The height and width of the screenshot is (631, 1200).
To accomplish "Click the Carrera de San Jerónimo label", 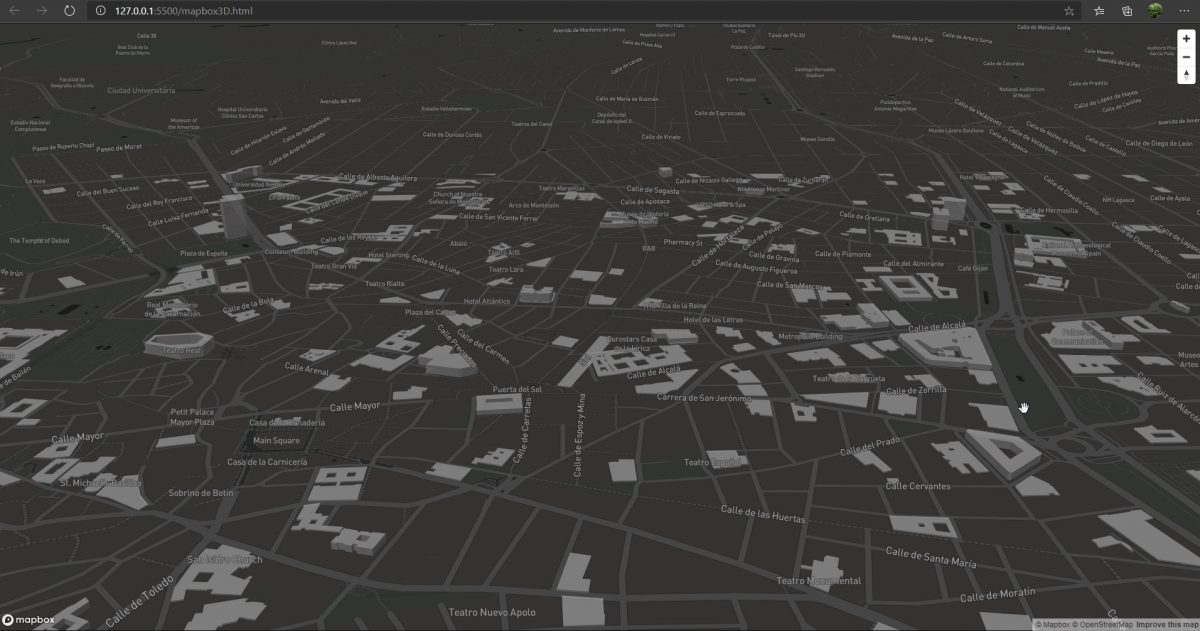I will pyautogui.click(x=703, y=398).
